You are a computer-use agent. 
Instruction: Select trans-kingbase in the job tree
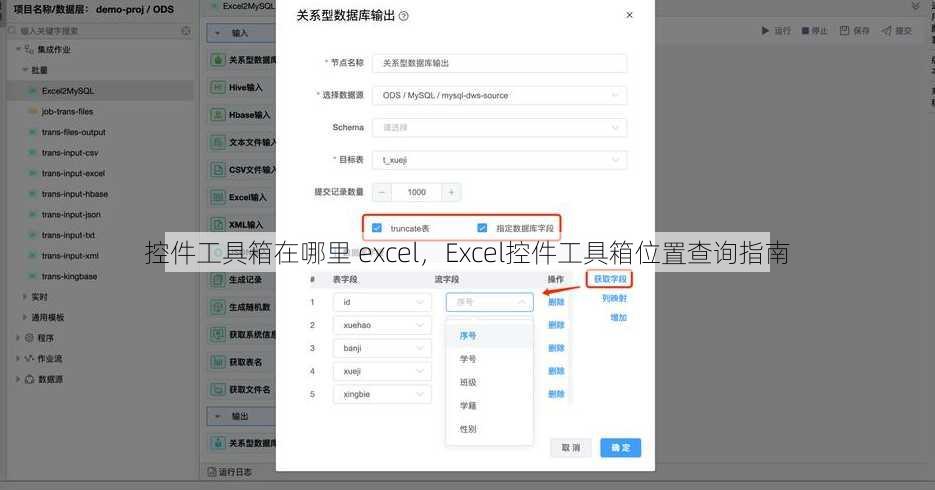69,276
